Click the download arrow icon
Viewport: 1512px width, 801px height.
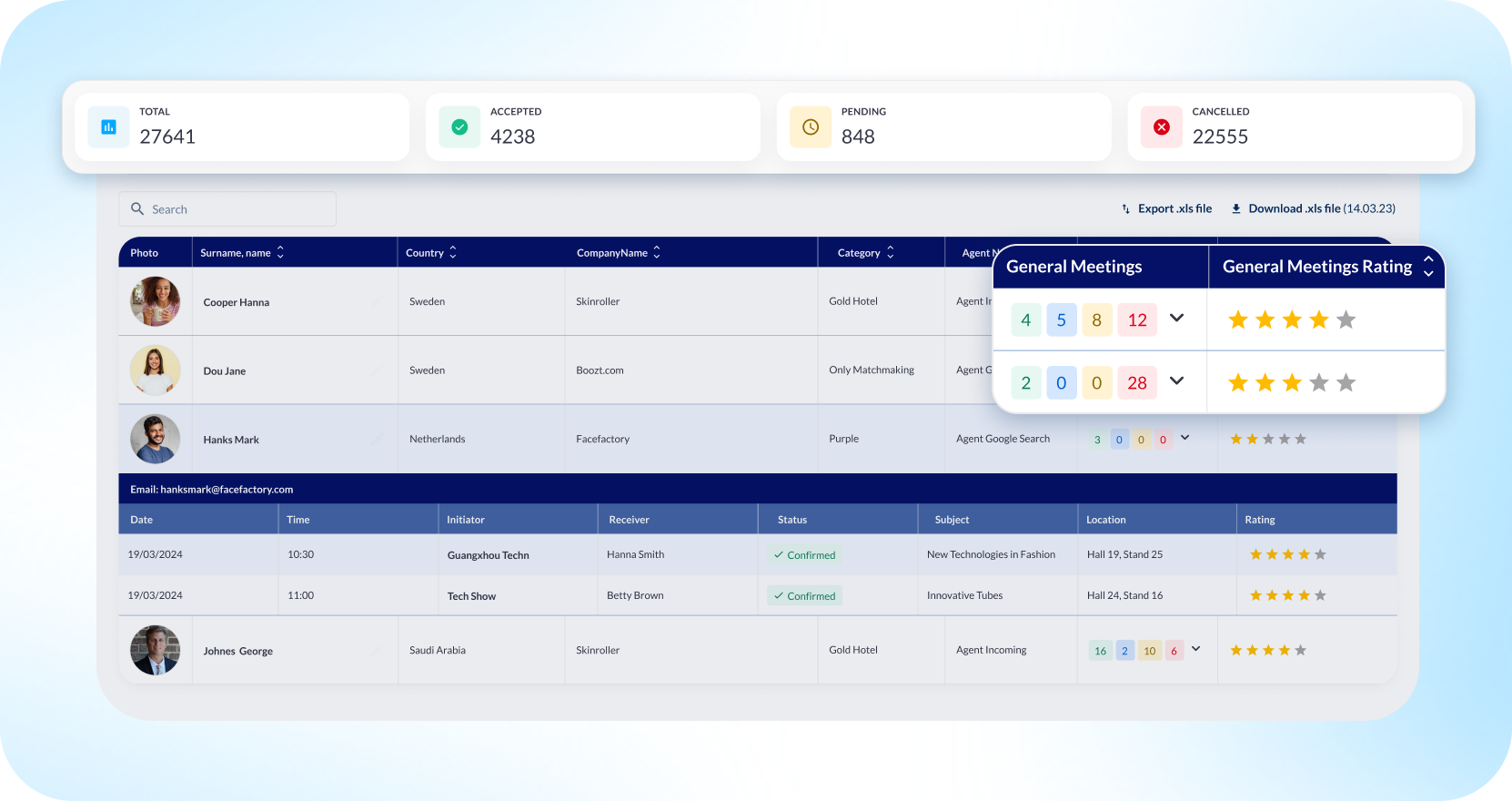1236,209
